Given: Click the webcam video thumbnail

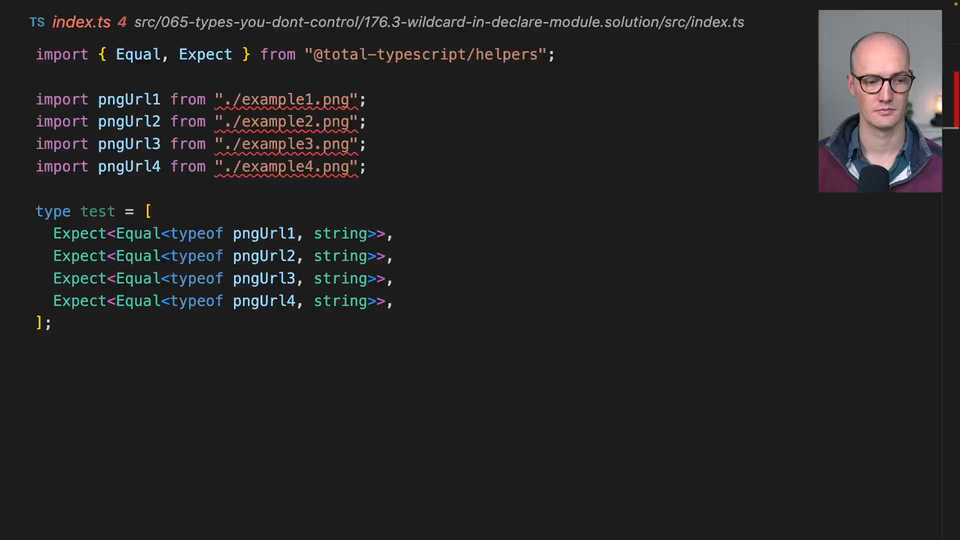Looking at the screenshot, I should click(x=880, y=101).
